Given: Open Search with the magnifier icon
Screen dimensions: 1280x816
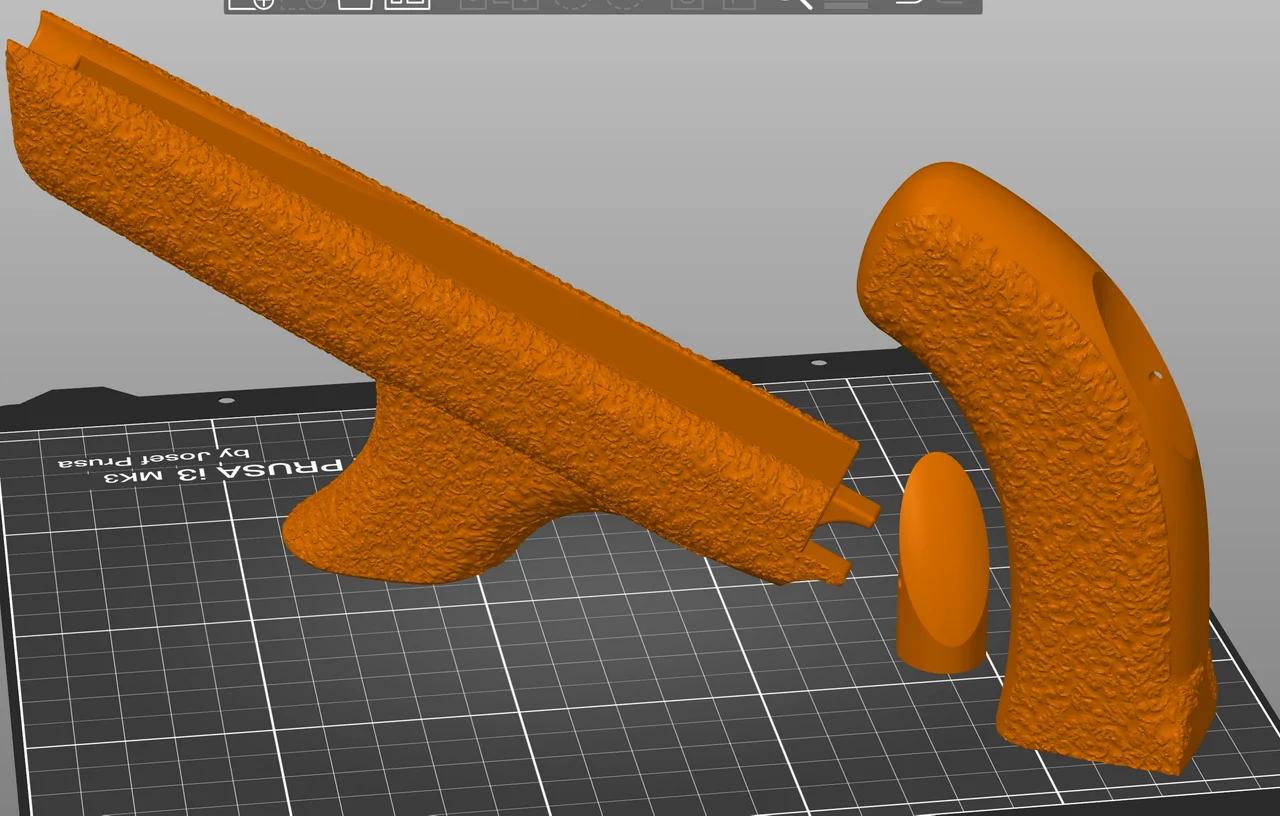Looking at the screenshot, I should (x=795, y=3).
